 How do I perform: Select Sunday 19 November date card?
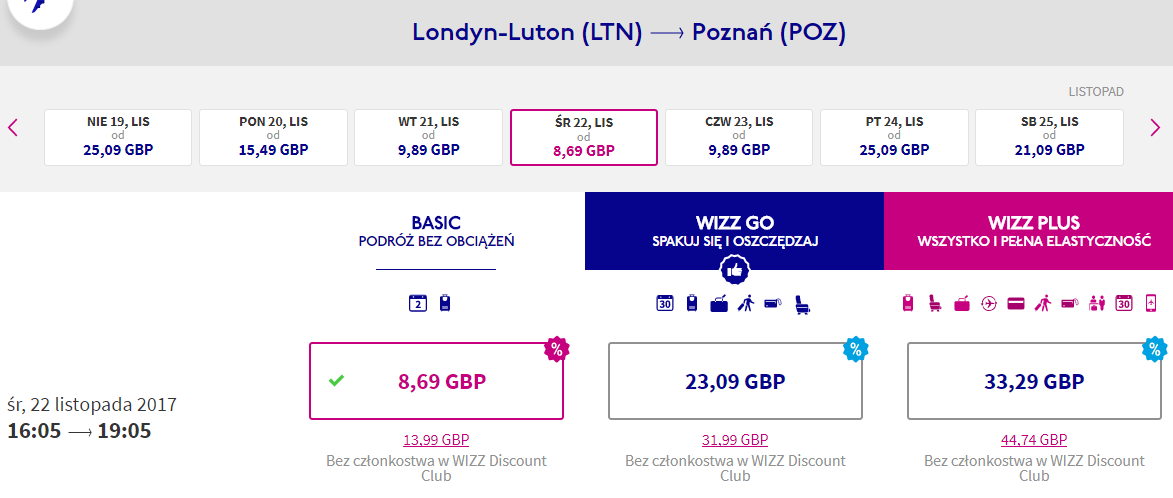118,138
